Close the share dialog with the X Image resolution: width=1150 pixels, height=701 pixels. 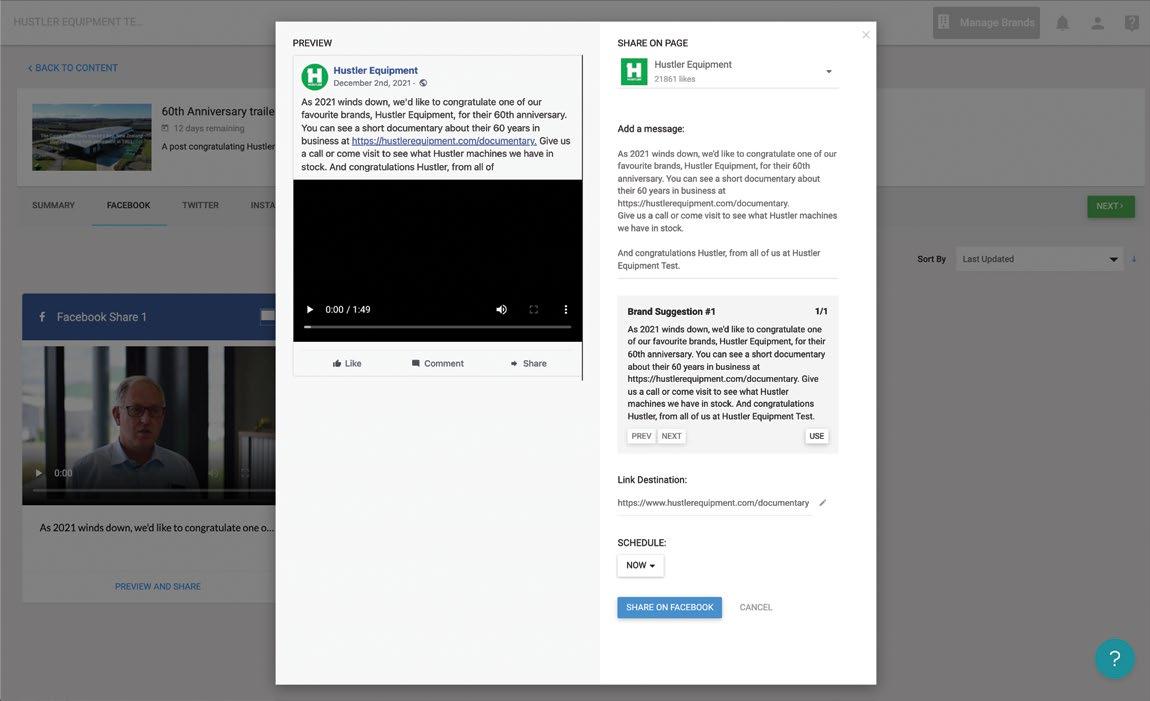(866, 34)
